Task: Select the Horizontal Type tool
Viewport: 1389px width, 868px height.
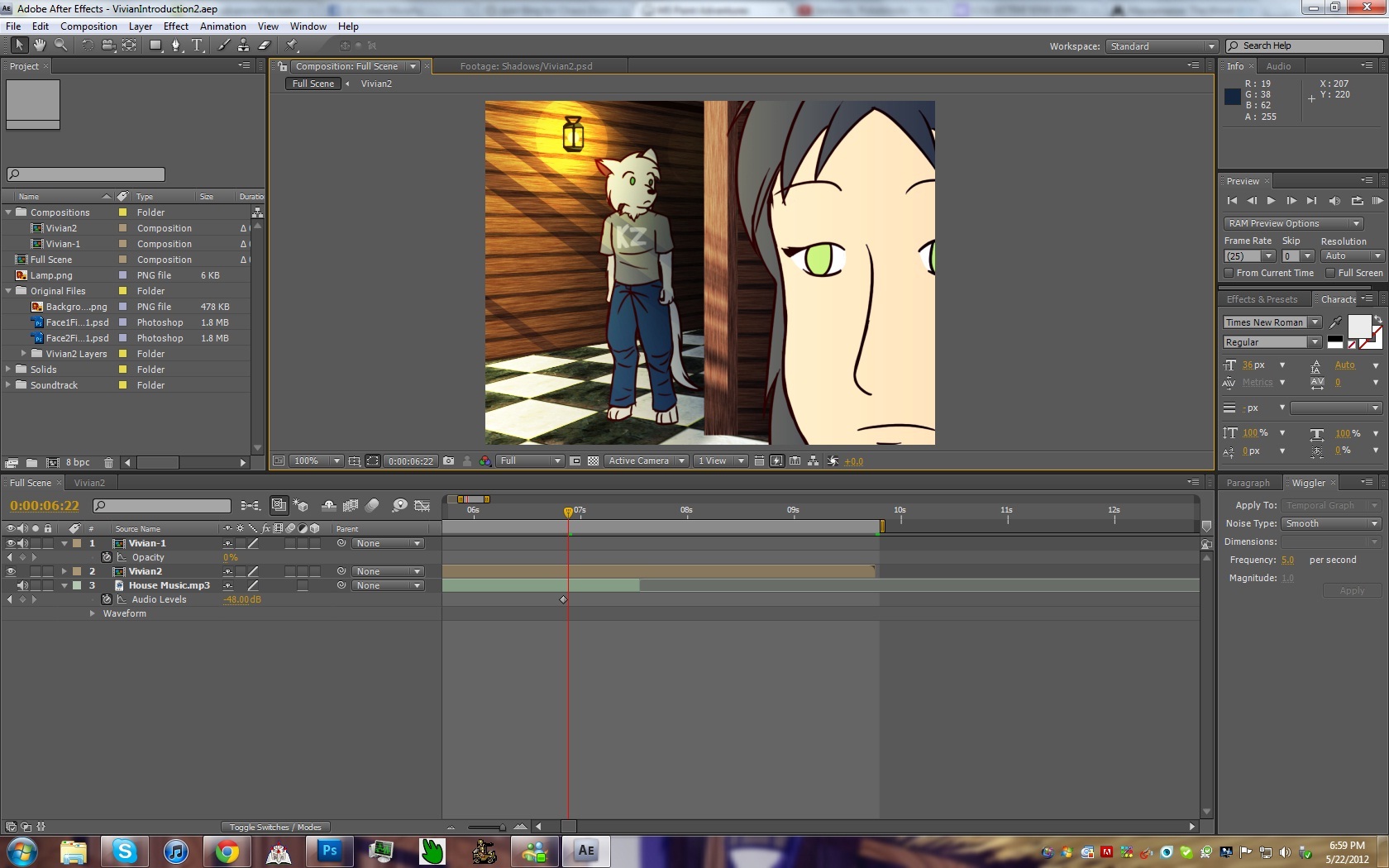Action: tap(197, 45)
